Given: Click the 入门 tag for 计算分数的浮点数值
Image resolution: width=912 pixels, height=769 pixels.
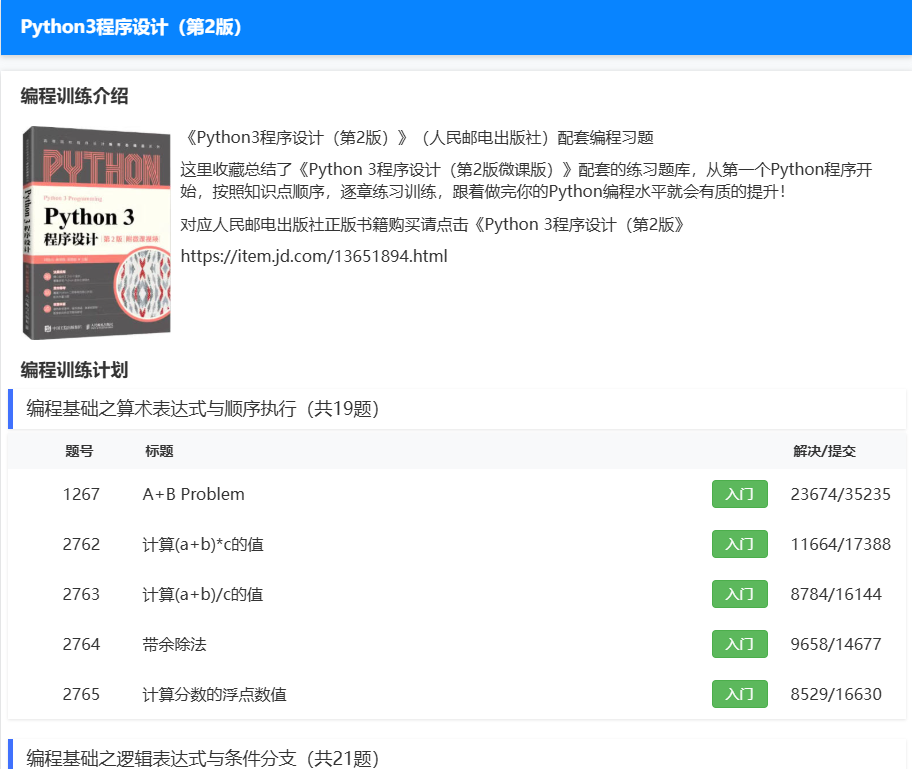Looking at the screenshot, I should pos(740,695).
